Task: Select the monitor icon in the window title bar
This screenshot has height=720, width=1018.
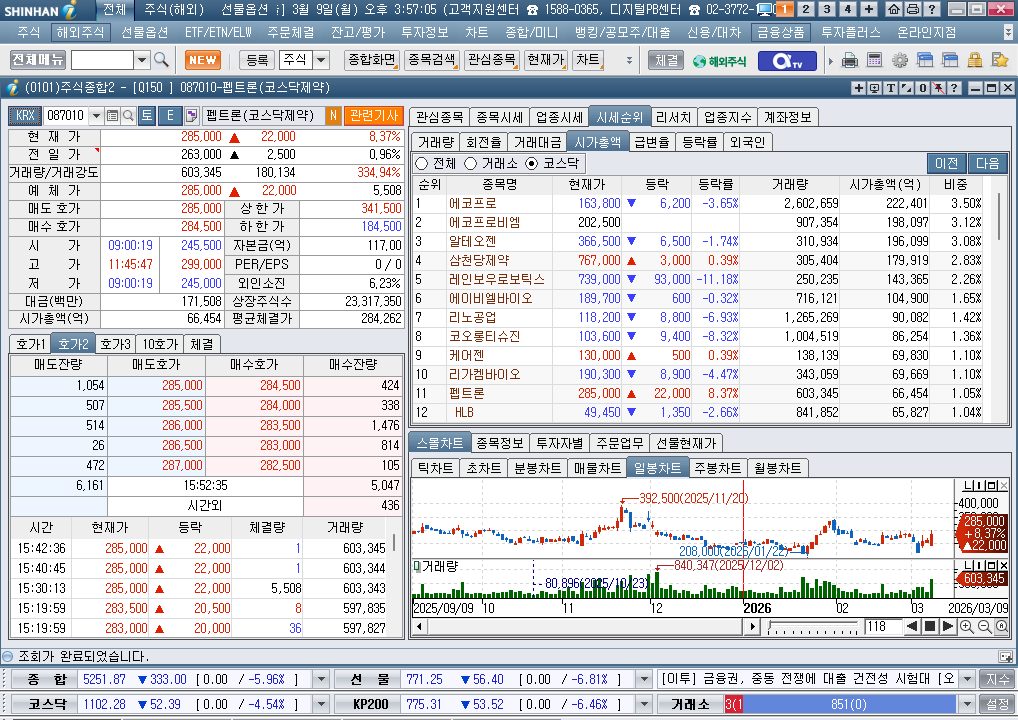Action: click(875, 88)
